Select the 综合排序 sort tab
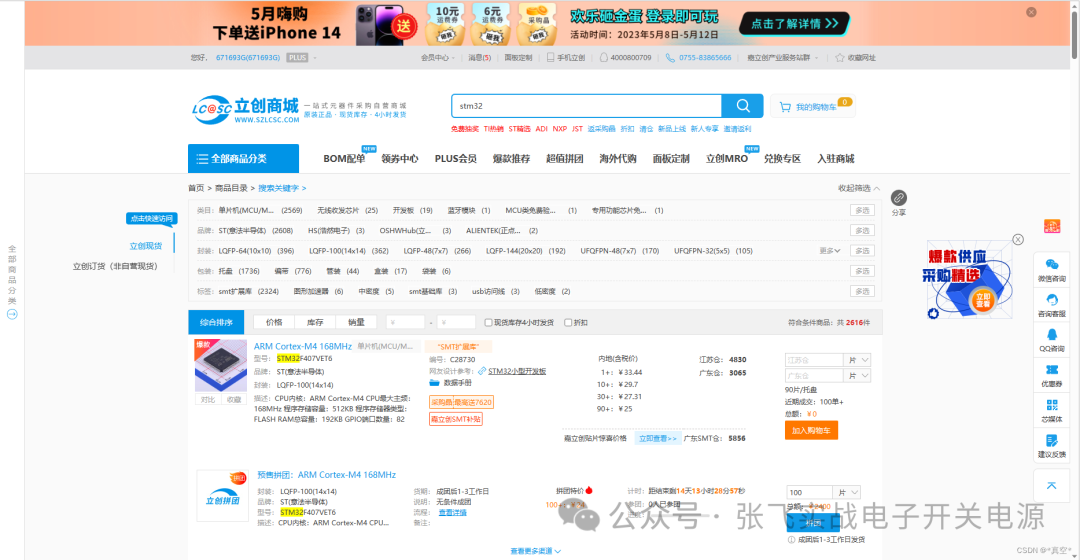Viewport: 1080px width, 560px height. 216,322
